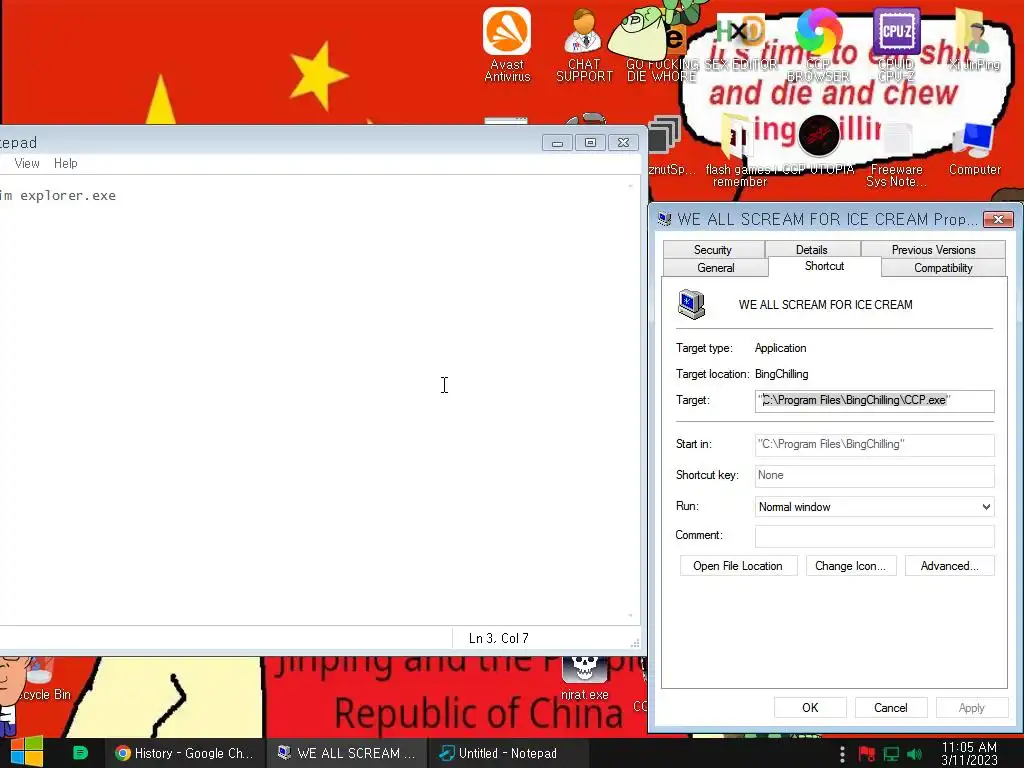The image size is (1024, 768).
Task: Switch to WE ALL SCREAM taskbar item
Action: [347, 753]
